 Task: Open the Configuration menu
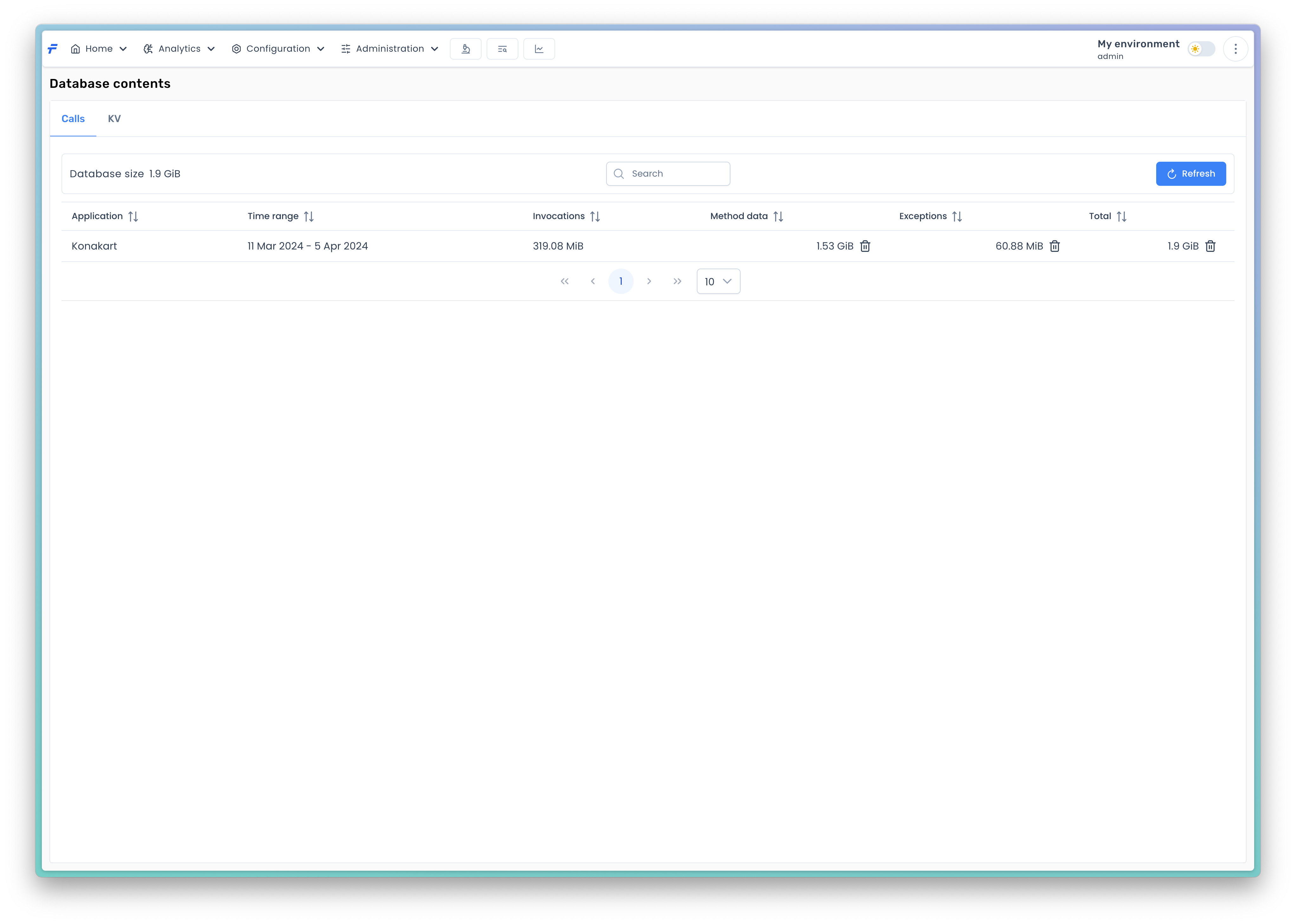tap(278, 49)
